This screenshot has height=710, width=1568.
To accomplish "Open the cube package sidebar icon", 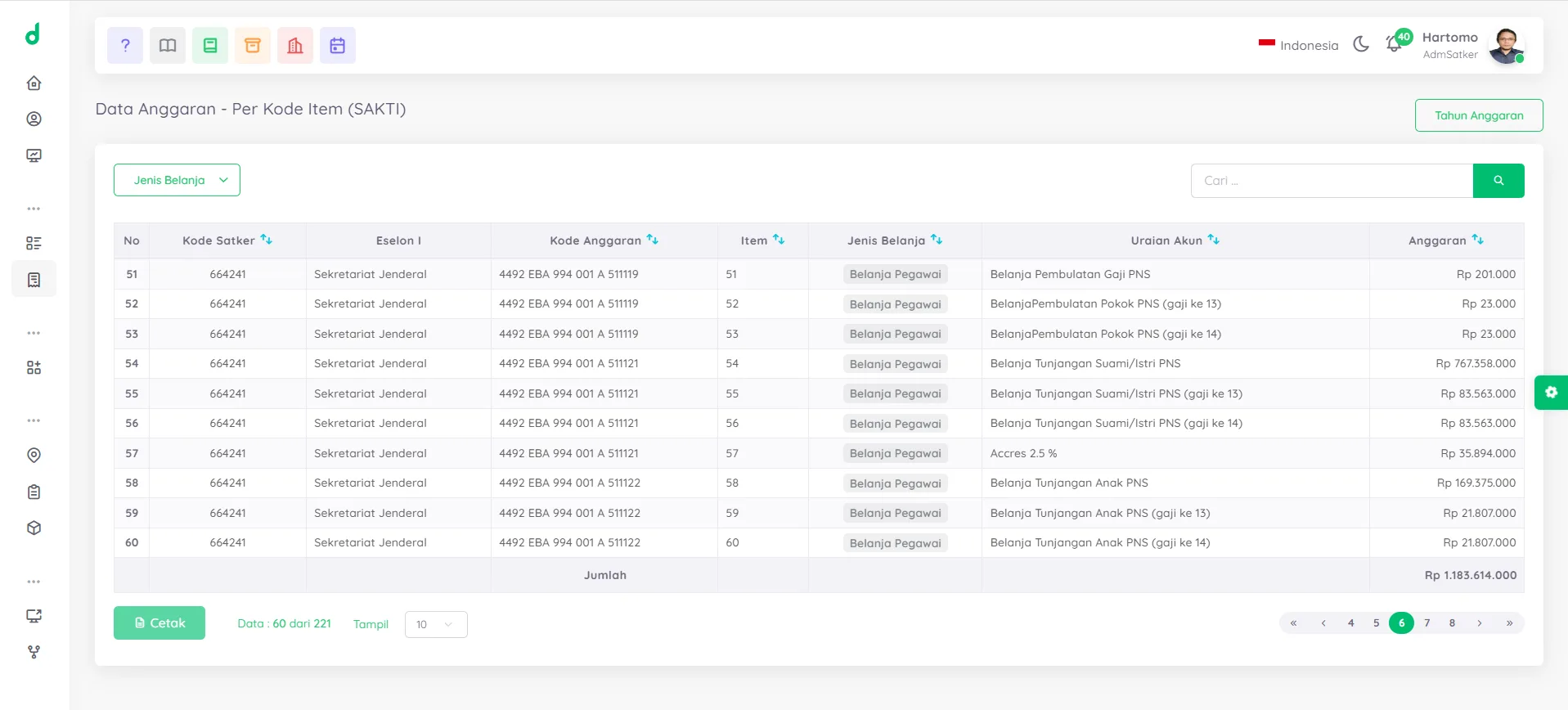I will tap(34, 528).
